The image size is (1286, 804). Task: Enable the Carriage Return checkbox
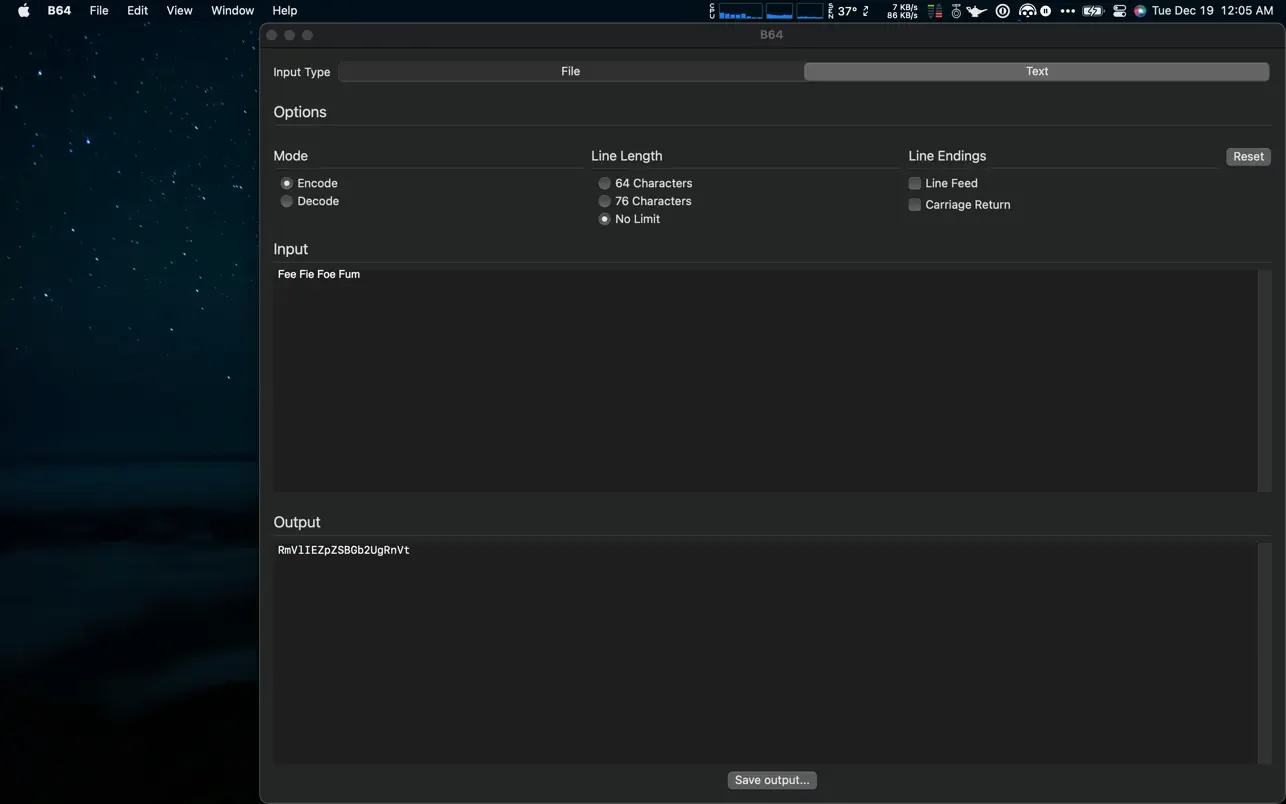click(915, 204)
